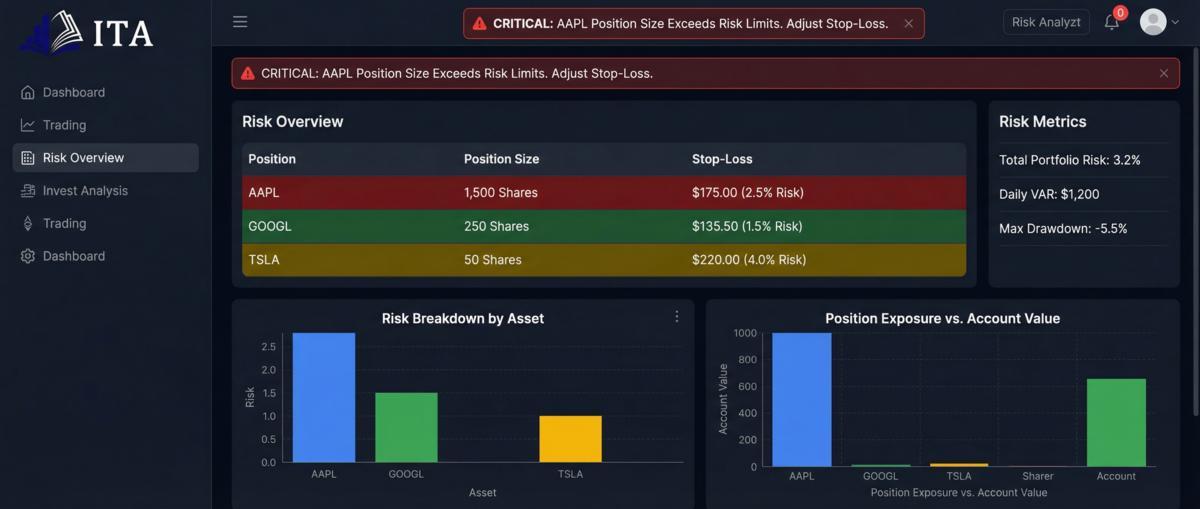Click yellow TSLA bar in Risk Breakdown

click(570, 439)
